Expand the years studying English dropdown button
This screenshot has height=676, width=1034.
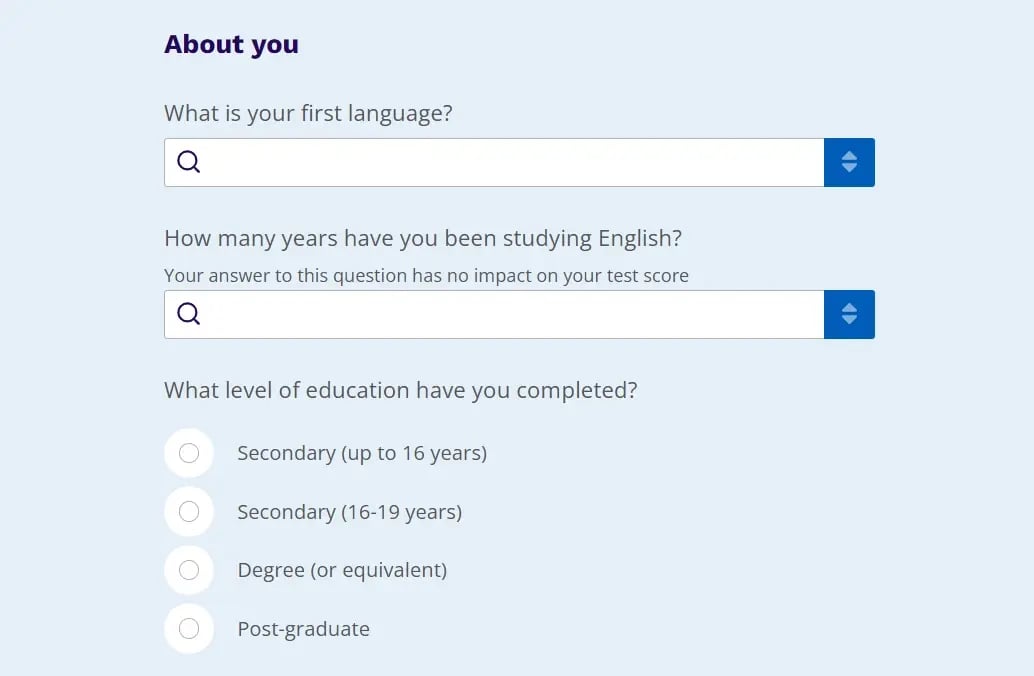[x=849, y=315]
